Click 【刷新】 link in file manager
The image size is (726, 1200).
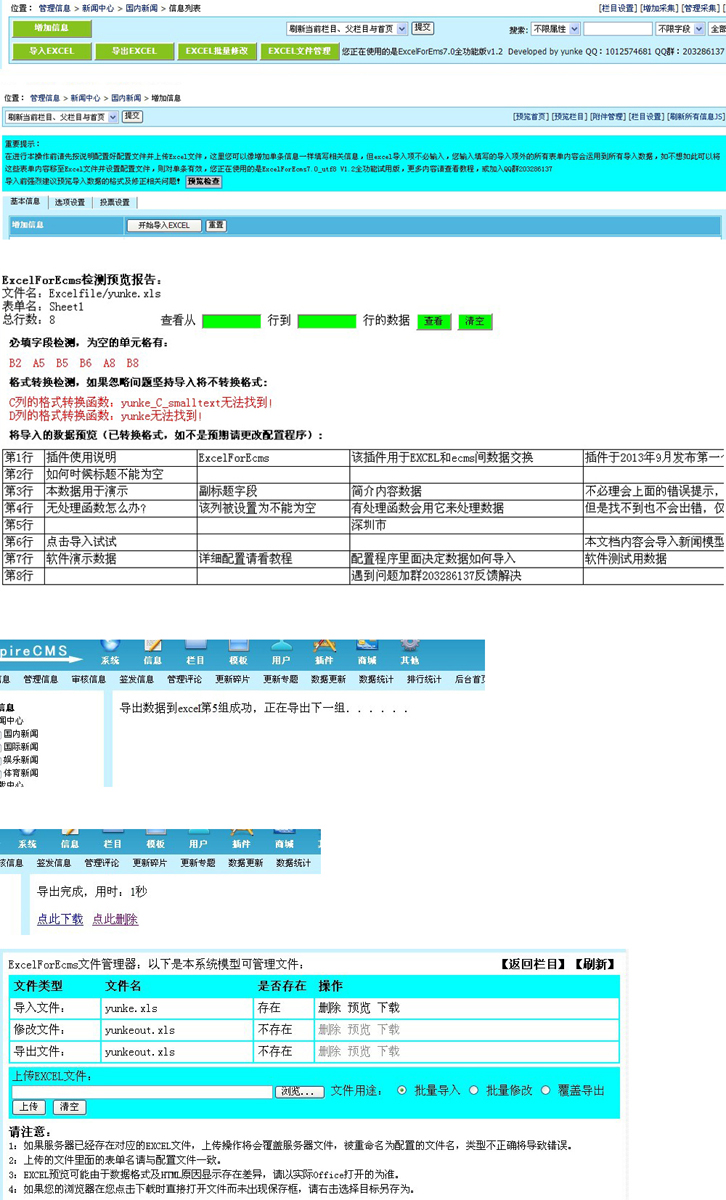pos(593,965)
